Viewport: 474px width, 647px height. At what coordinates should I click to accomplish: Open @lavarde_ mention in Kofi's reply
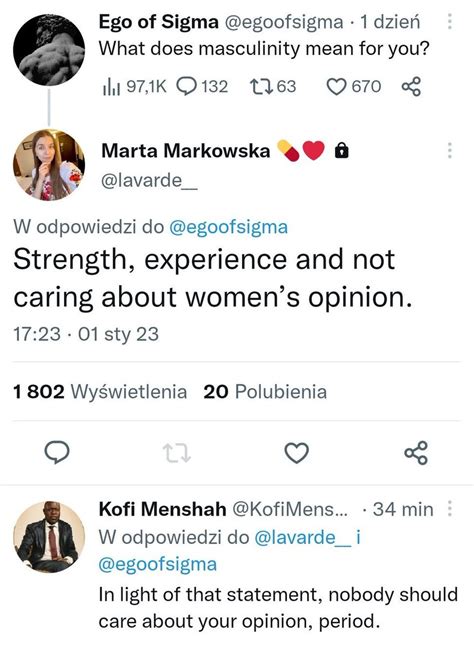pyautogui.click(x=303, y=537)
